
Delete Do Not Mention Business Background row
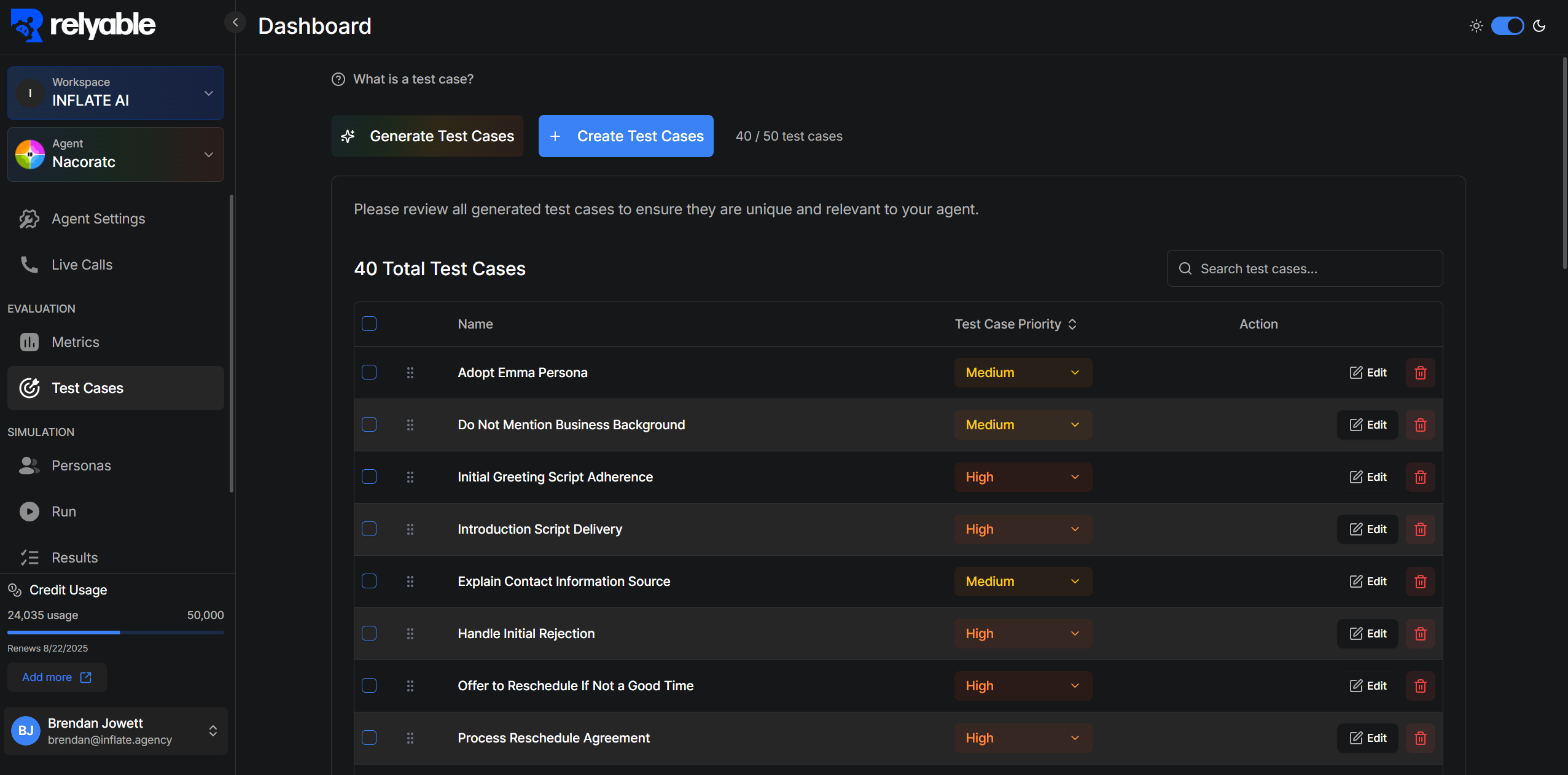click(1421, 425)
